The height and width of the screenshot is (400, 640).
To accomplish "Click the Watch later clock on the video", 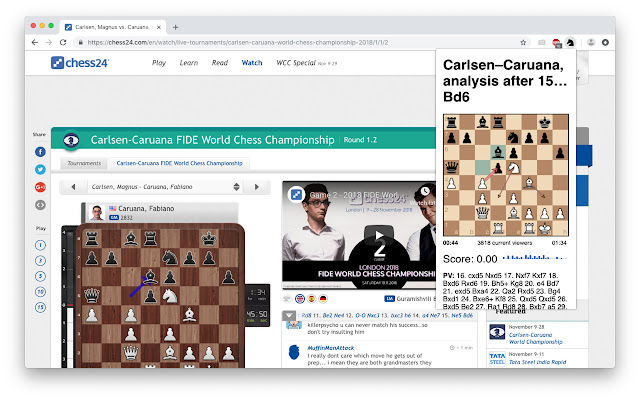I will click(x=425, y=191).
